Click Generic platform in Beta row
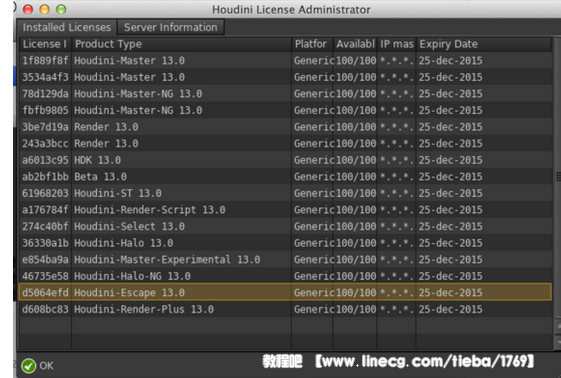561x378 pixels. pyautogui.click(x=313, y=176)
